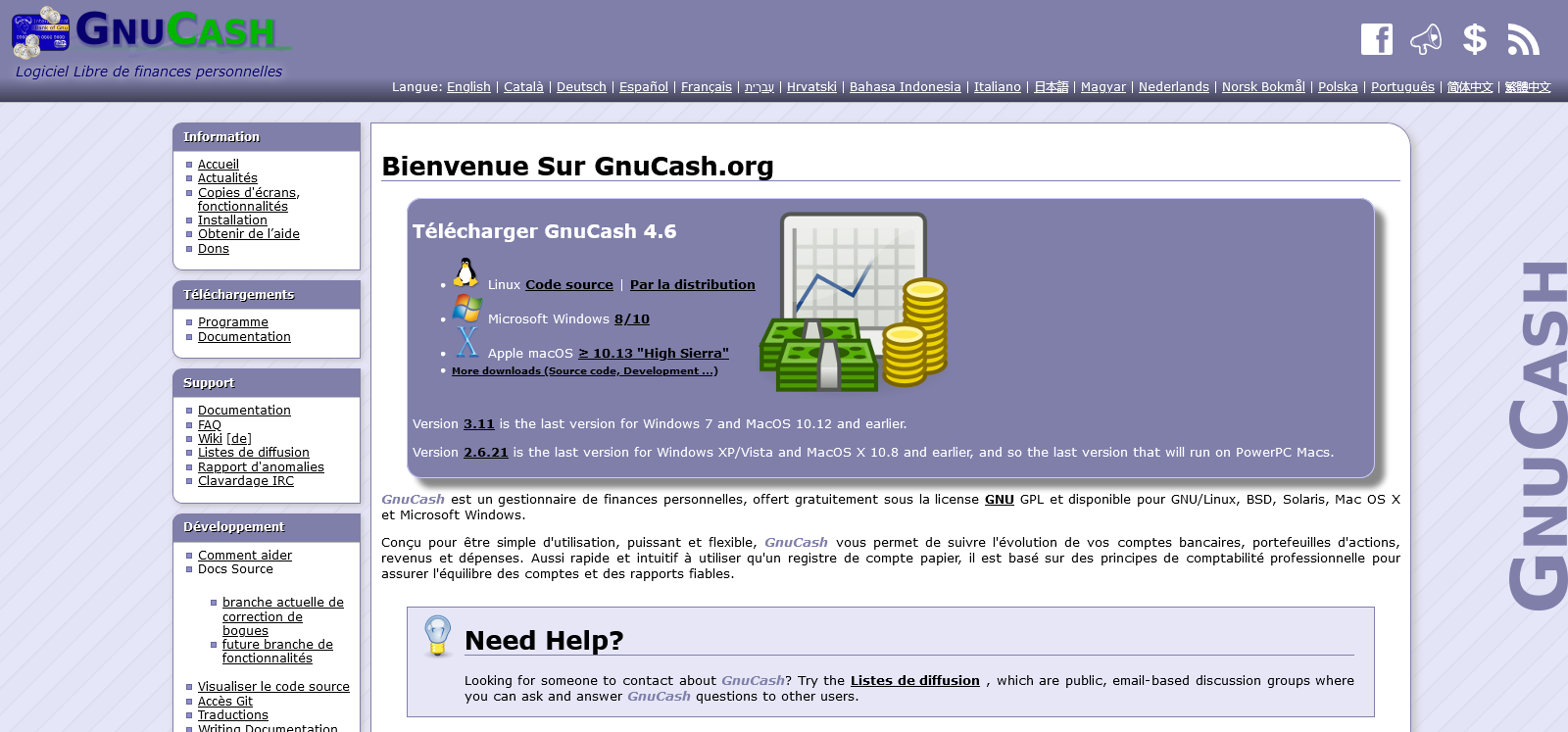Open Documentation under Téléchargements
The width and height of the screenshot is (1568, 732).
[244, 337]
